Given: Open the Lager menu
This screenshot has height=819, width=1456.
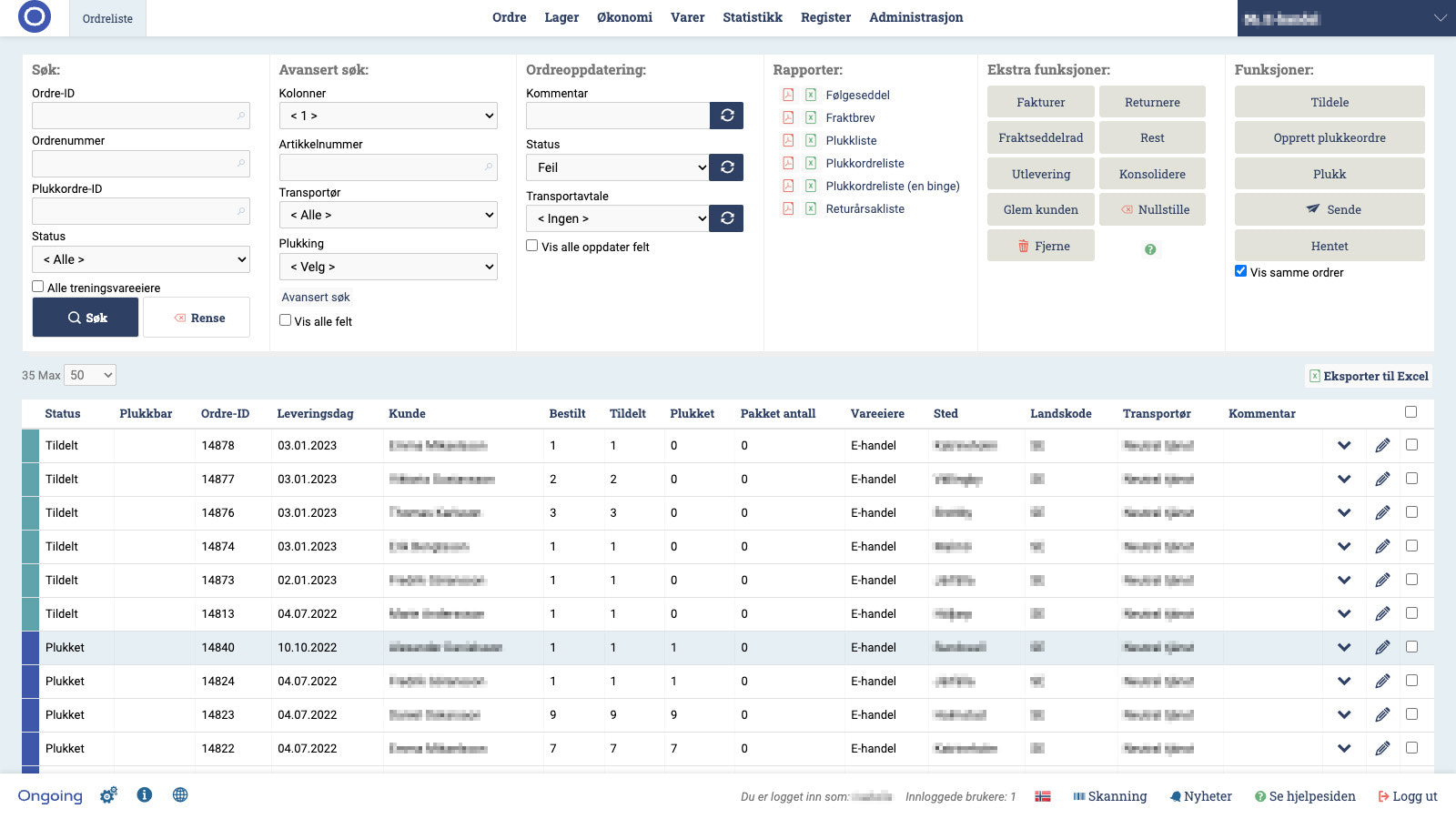Looking at the screenshot, I should click(561, 17).
